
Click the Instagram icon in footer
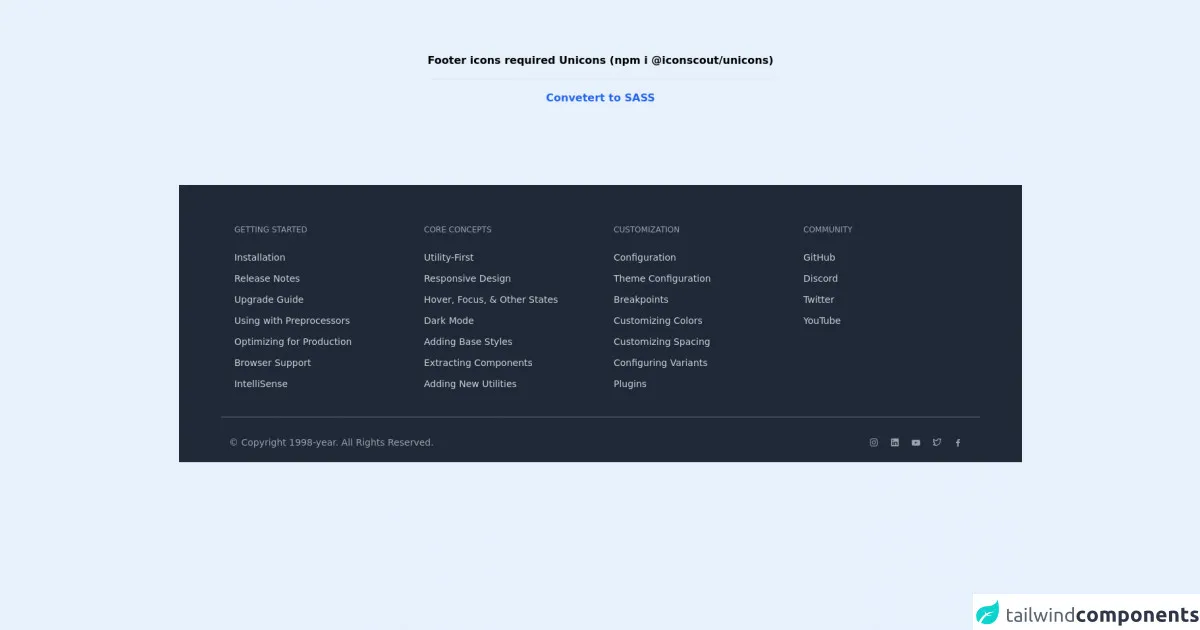[x=873, y=443]
